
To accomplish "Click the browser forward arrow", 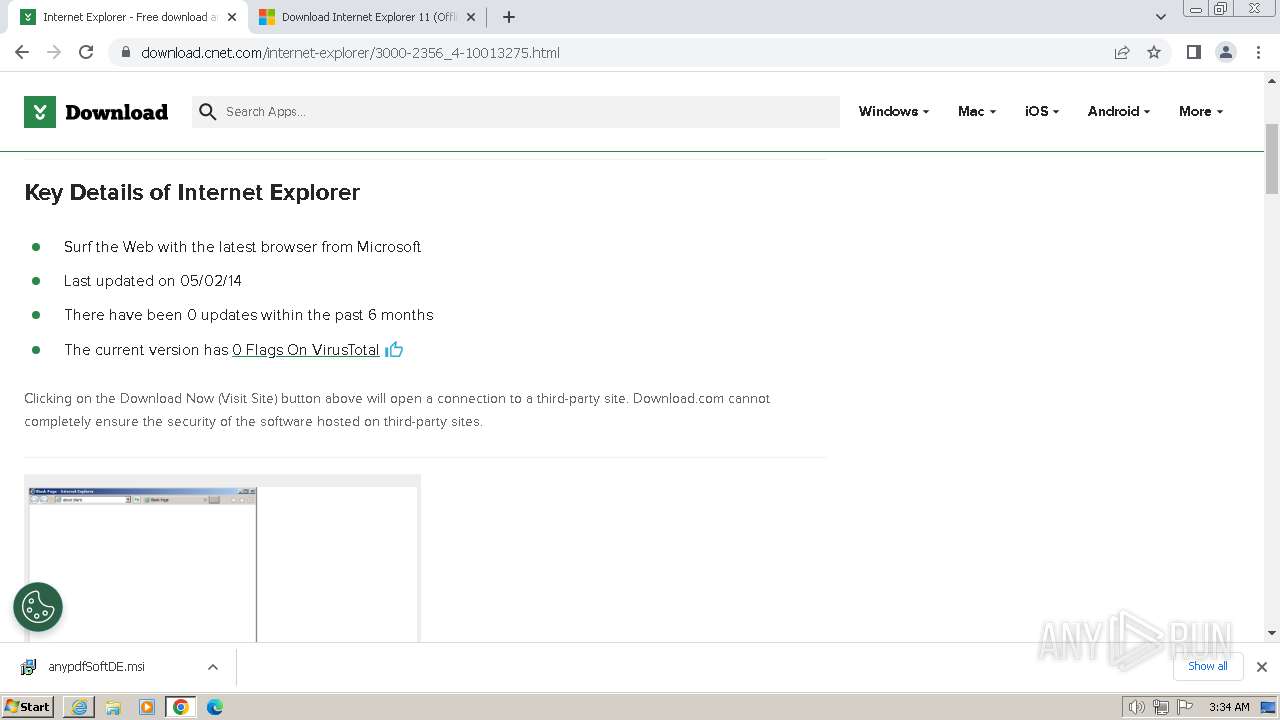I will click(x=54, y=52).
